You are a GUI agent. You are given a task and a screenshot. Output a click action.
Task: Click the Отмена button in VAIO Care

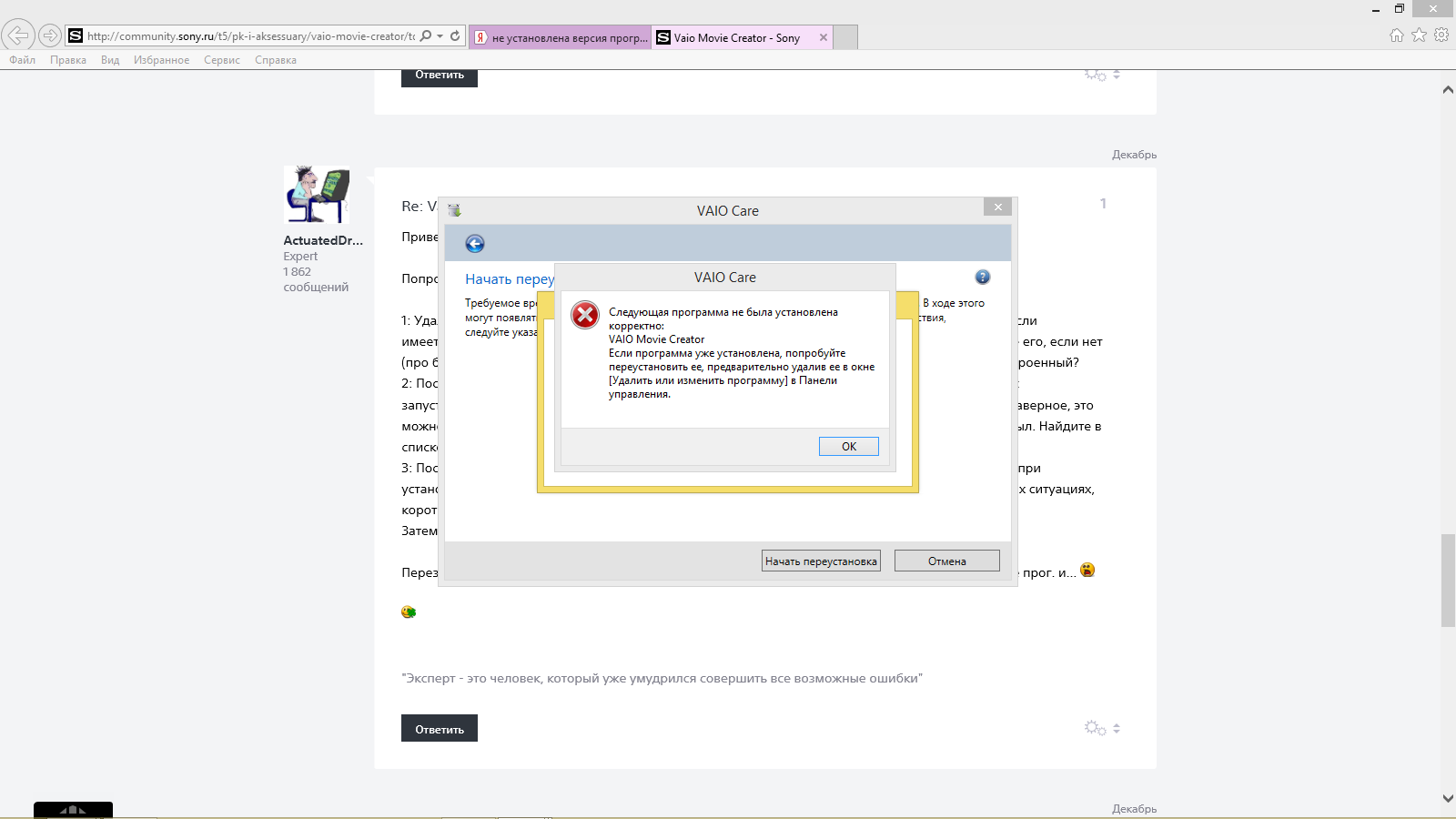[946, 561]
